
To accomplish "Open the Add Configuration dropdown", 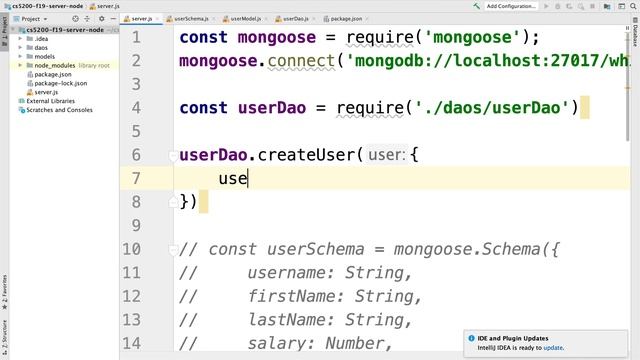I will pos(511,6).
